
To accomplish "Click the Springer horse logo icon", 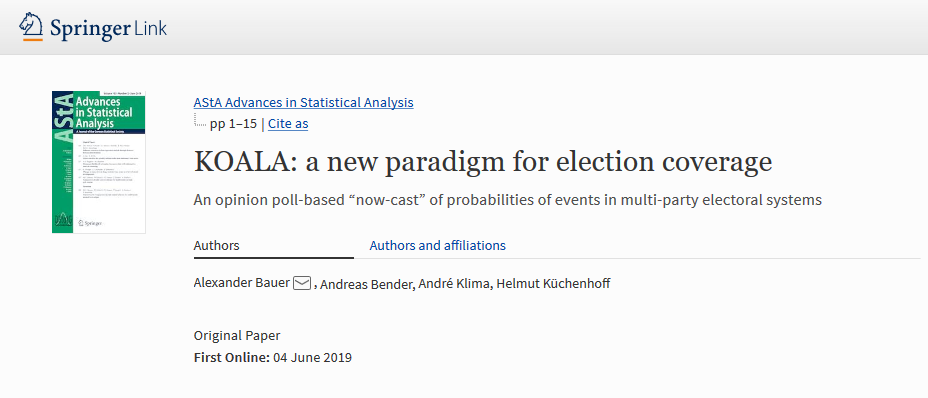I will point(31,27).
